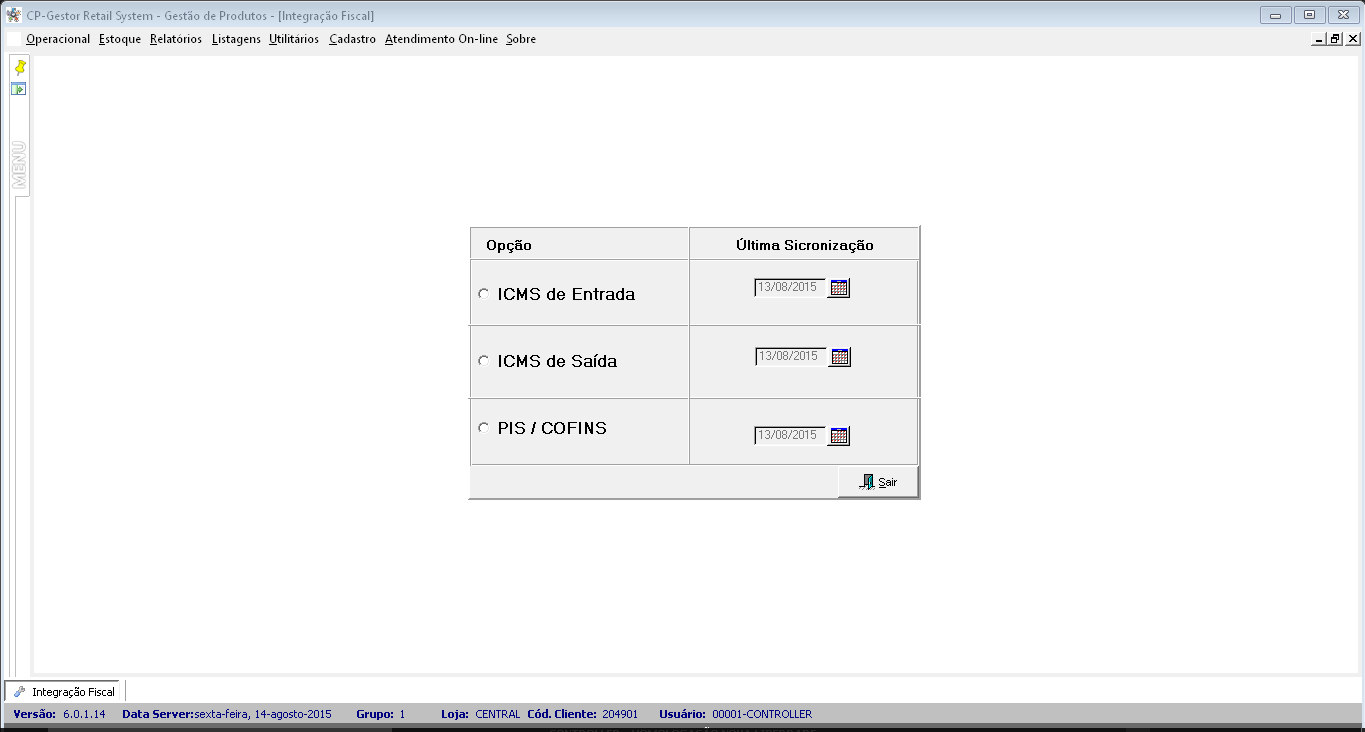Image resolution: width=1365 pixels, height=732 pixels.
Task: Open the Operacional menu
Action: [x=58, y=39]
